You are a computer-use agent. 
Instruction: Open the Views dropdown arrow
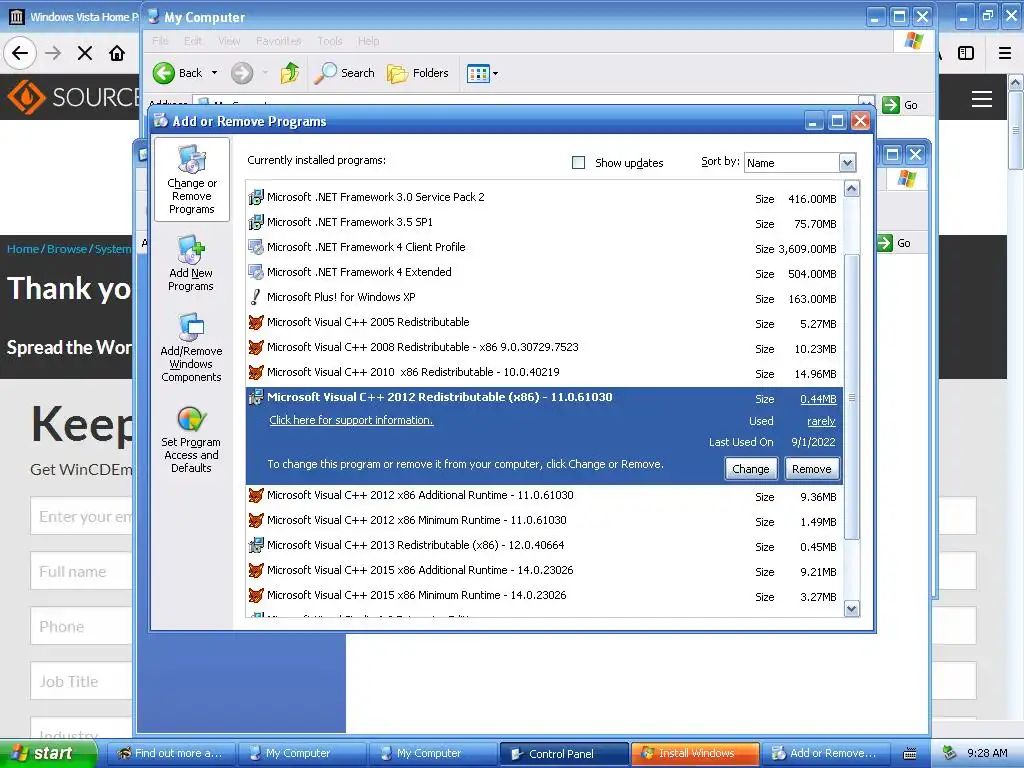(x=496, y=73)
